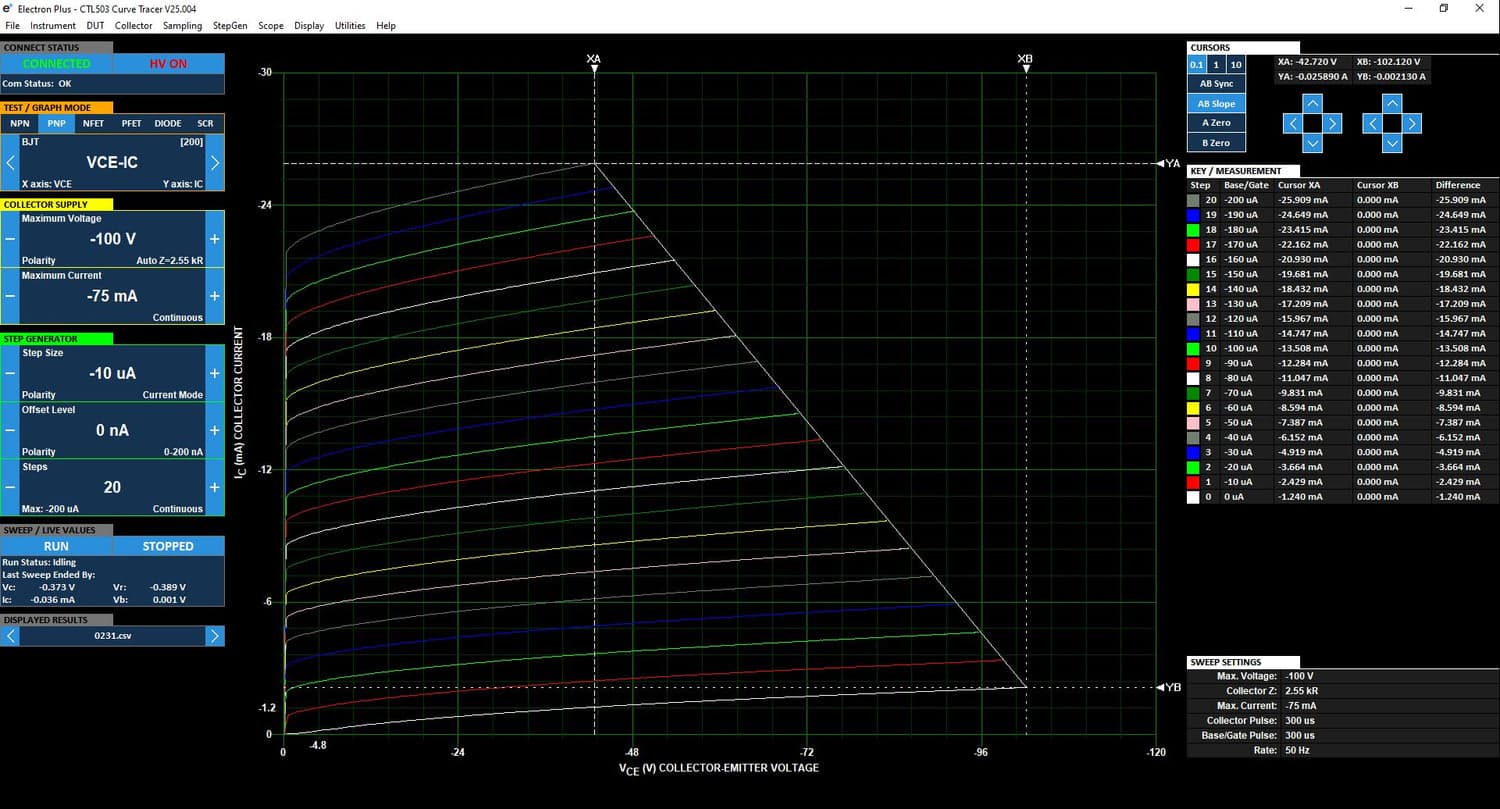Open the Scope menu
The height and width of the screenshot is (809, 1500).
point(271,25)
